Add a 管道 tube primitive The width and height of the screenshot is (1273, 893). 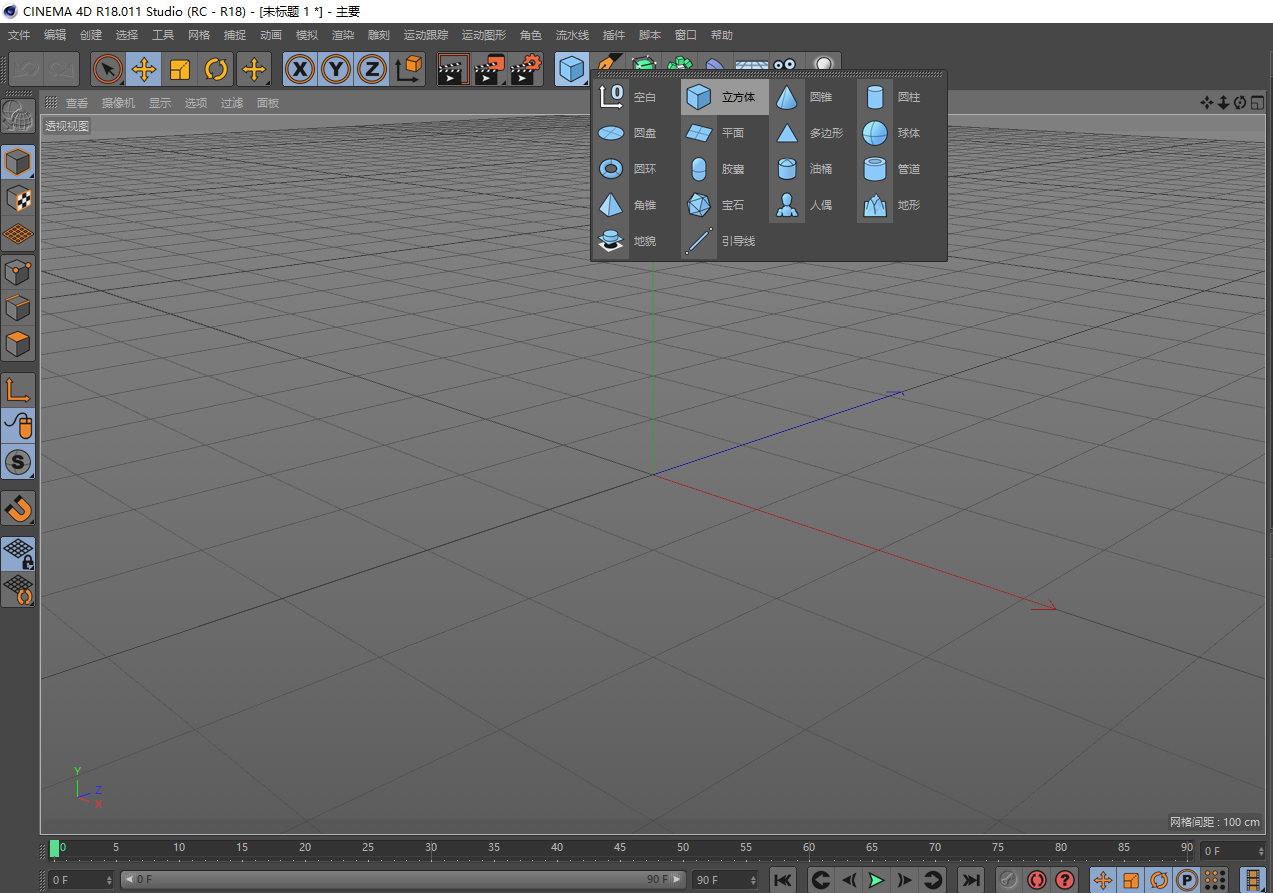point(900,169)
